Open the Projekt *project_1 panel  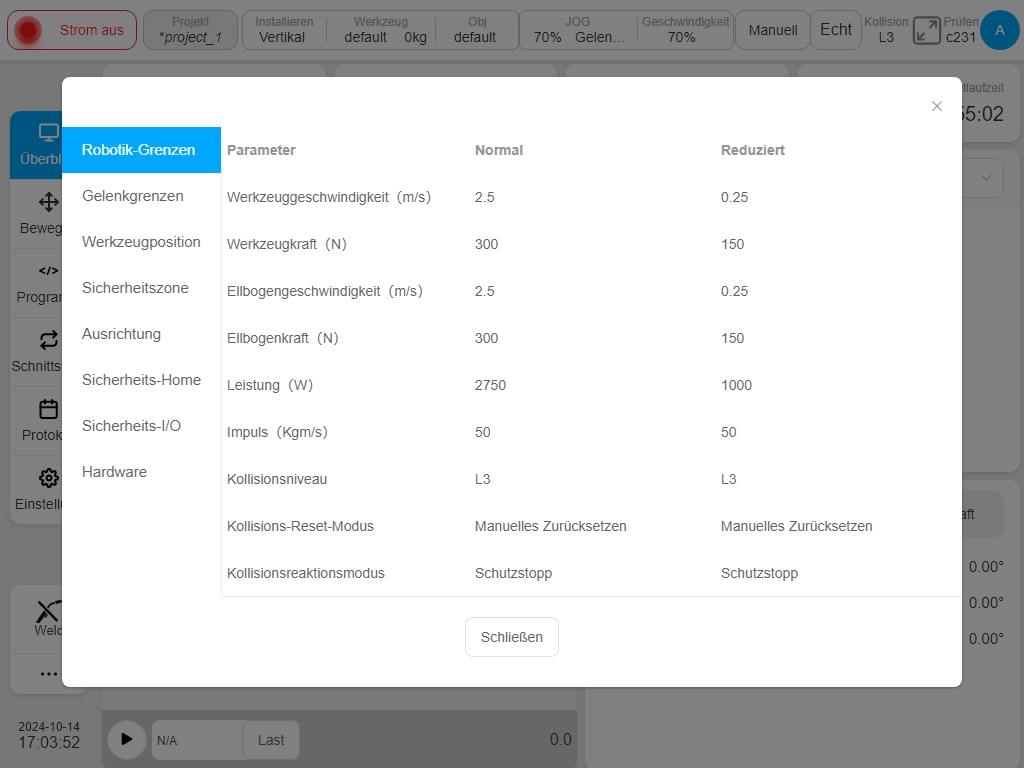click(190, 30)
